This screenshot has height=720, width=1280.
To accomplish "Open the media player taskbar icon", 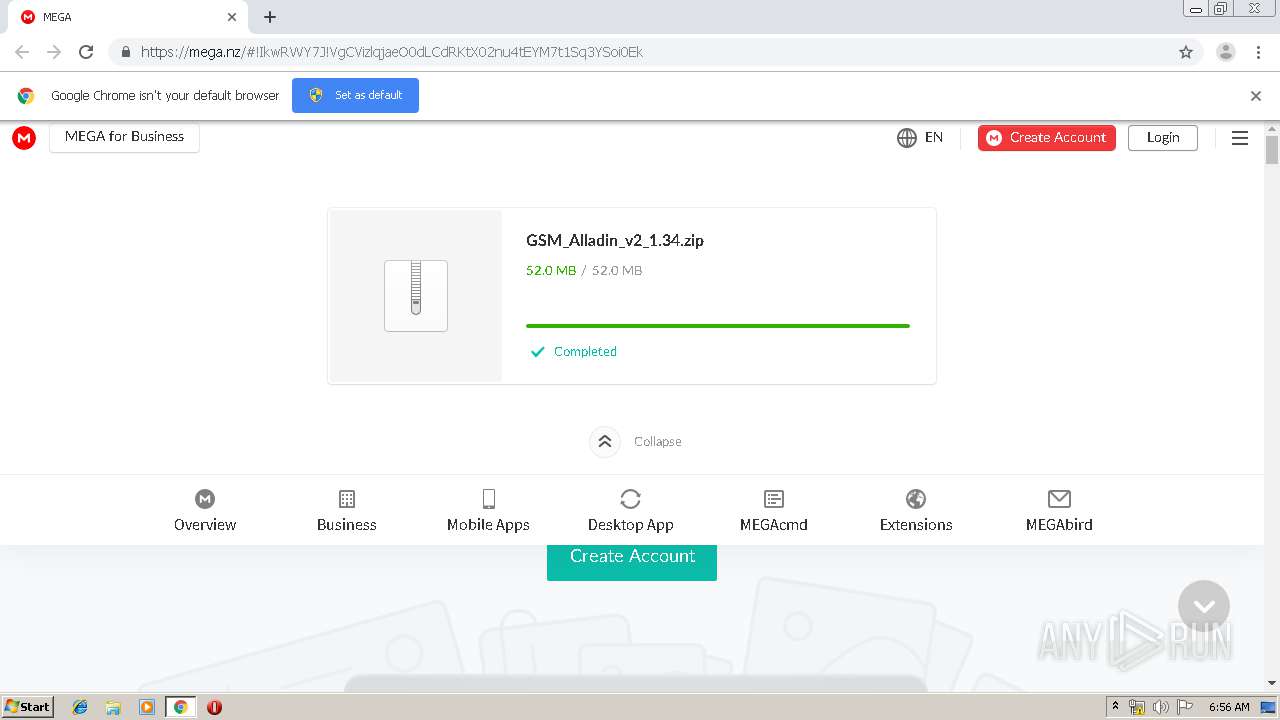I will pyautogui.click(x=147, y=707).
